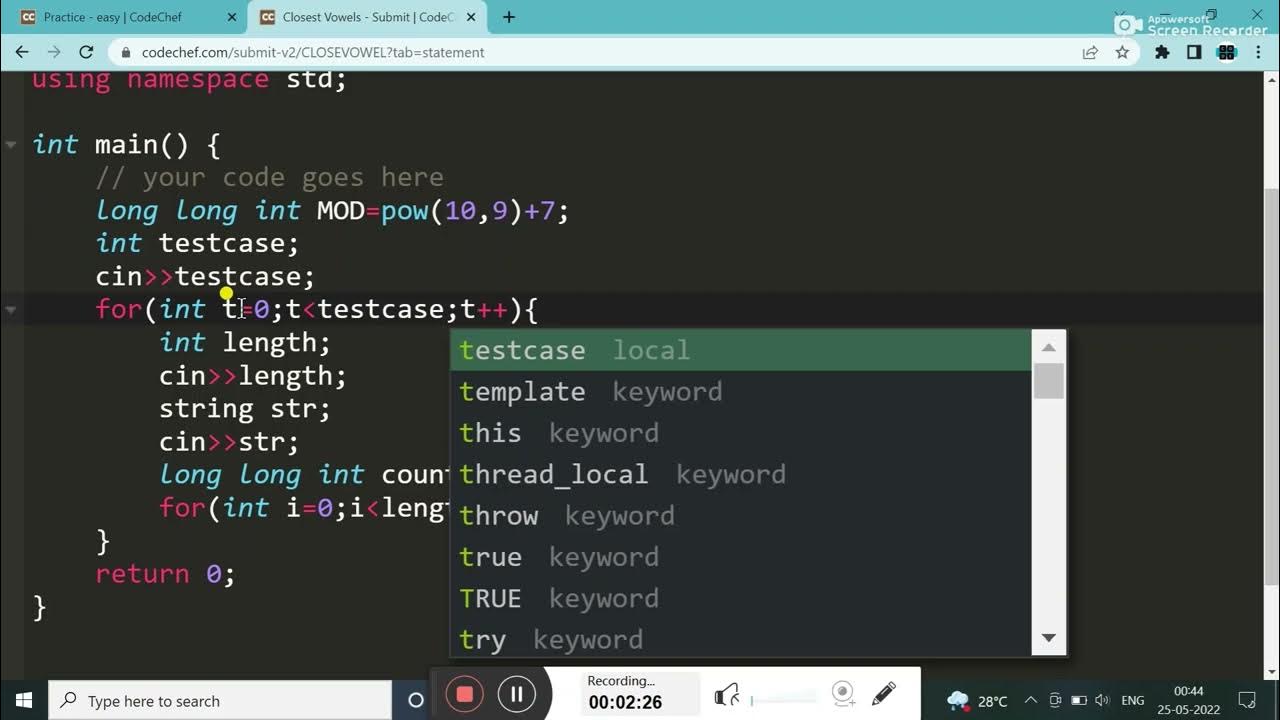1280x720 pixels.
Task: Open the Windows Start menu
Action: [x=24, y=700]
